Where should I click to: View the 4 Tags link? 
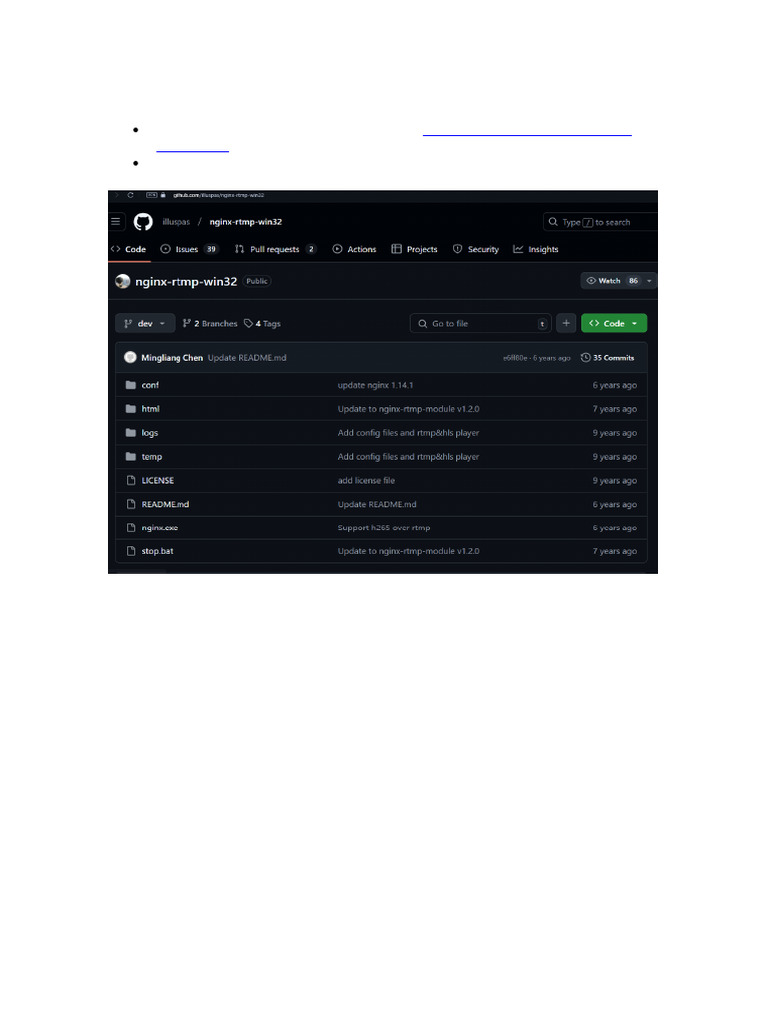263,324
